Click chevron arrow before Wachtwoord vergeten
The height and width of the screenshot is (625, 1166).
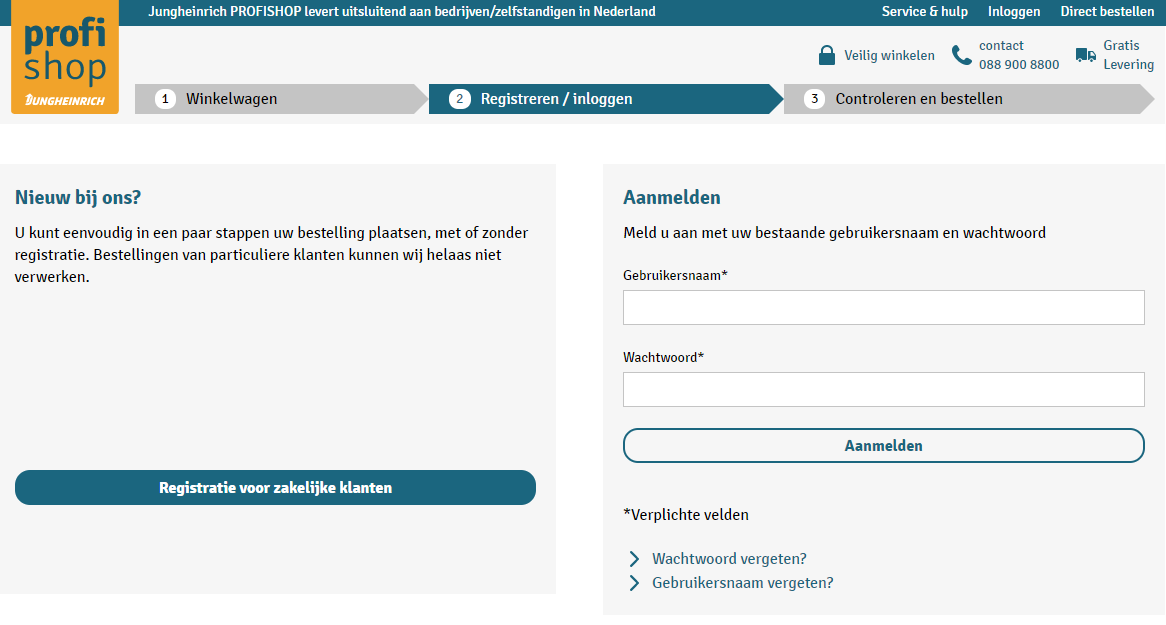click(x=634, y=559)
